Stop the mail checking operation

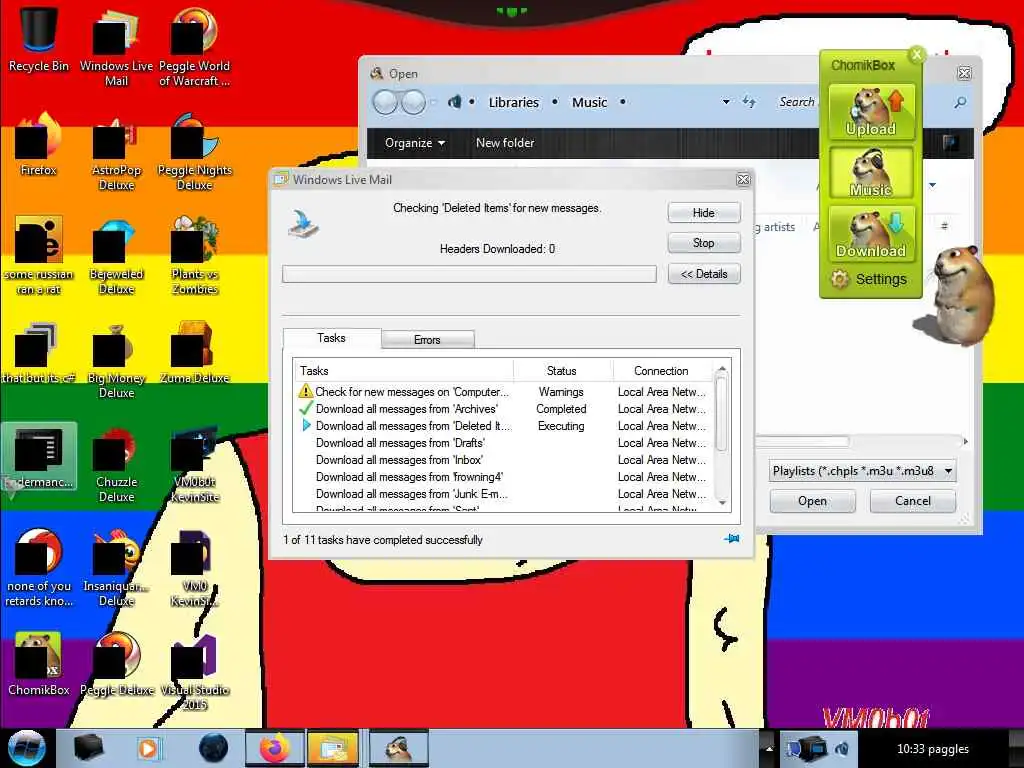[x=704, y=243]
